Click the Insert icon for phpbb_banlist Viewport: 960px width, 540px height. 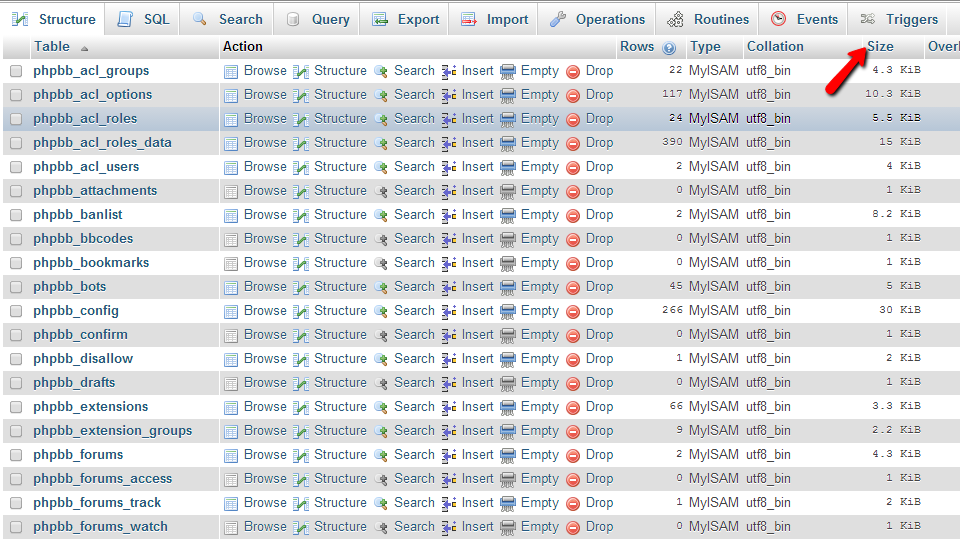point(449,215)
